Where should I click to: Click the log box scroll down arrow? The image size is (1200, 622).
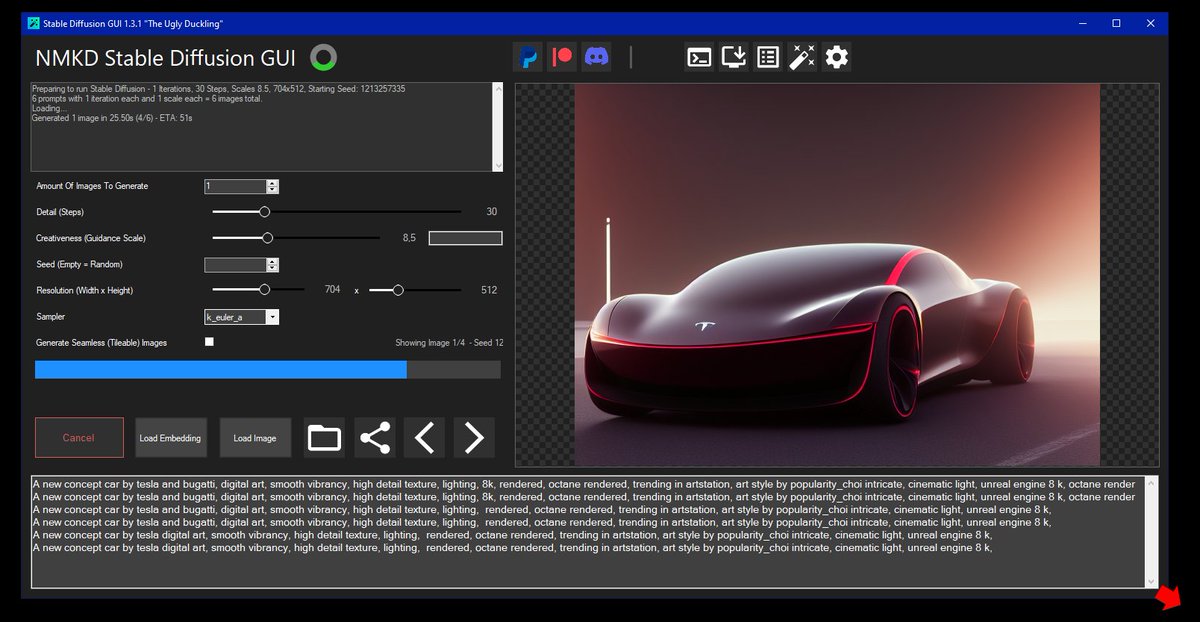click(497, 165)
